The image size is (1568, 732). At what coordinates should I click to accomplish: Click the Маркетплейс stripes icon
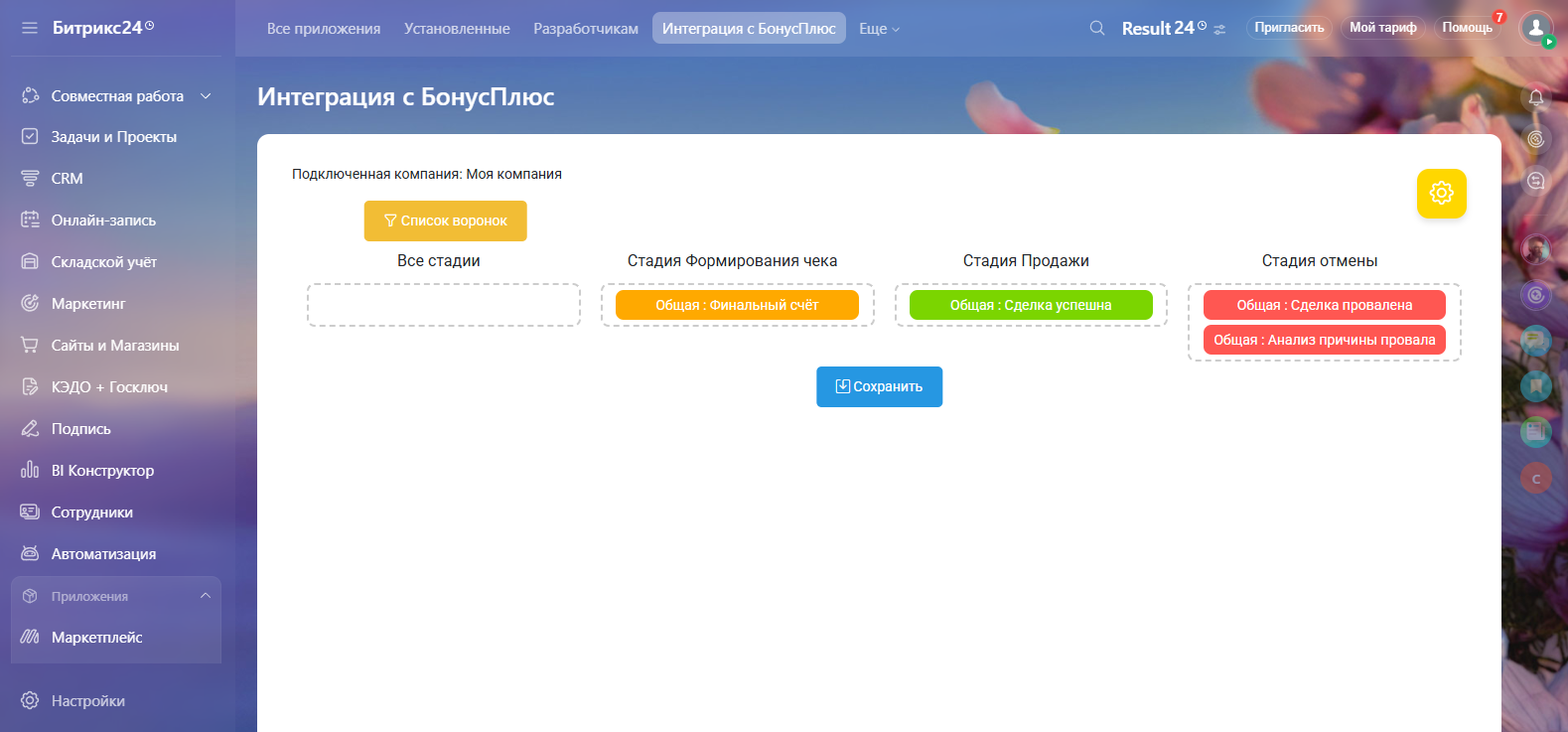click(30, 637)
